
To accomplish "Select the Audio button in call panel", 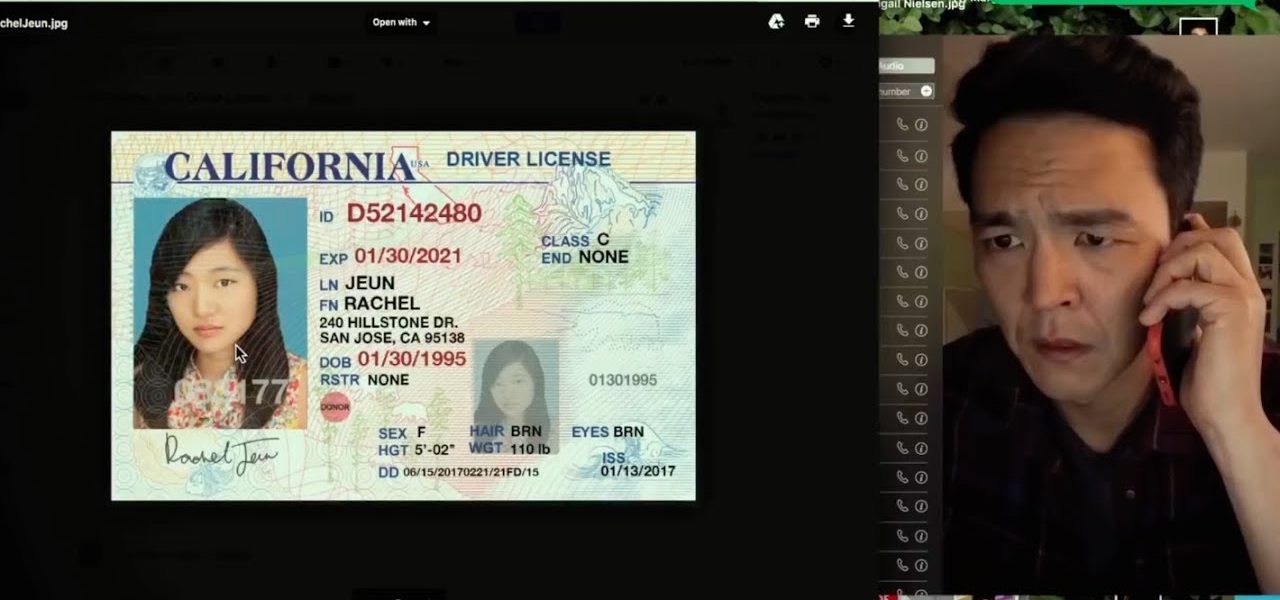I will coord(906,66).
